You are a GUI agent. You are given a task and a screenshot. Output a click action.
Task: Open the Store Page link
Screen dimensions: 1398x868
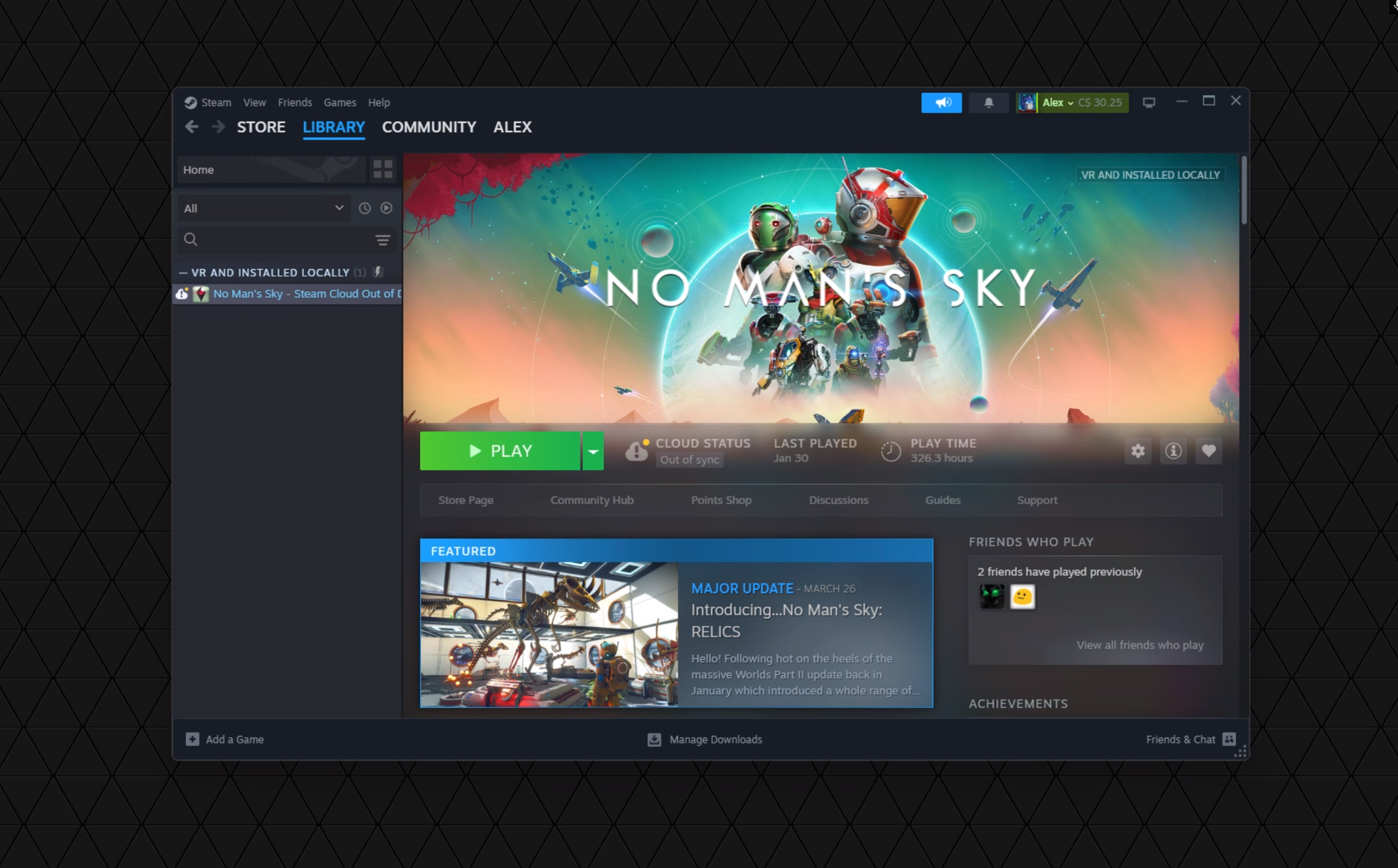tap(466, 500)
